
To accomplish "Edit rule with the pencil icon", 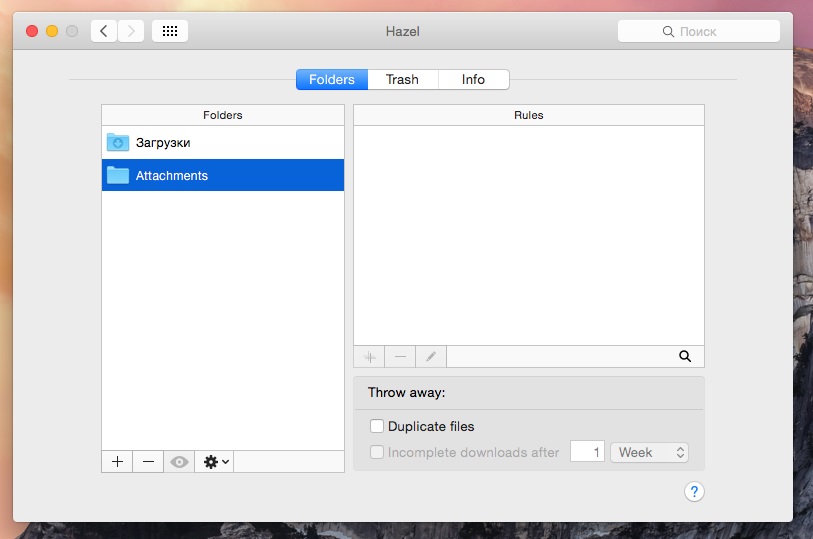I will (x=431, y=357).
